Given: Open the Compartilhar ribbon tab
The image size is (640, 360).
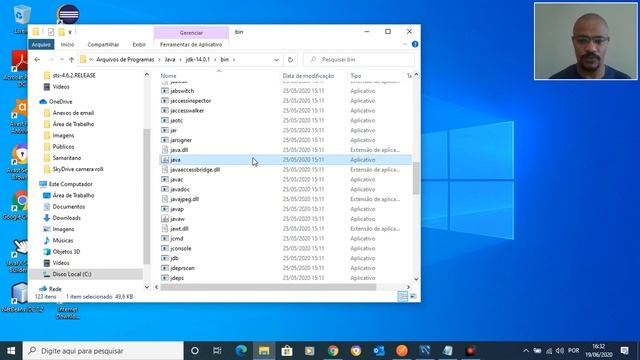Looking at the screenshot, I should tap(103, 44).
